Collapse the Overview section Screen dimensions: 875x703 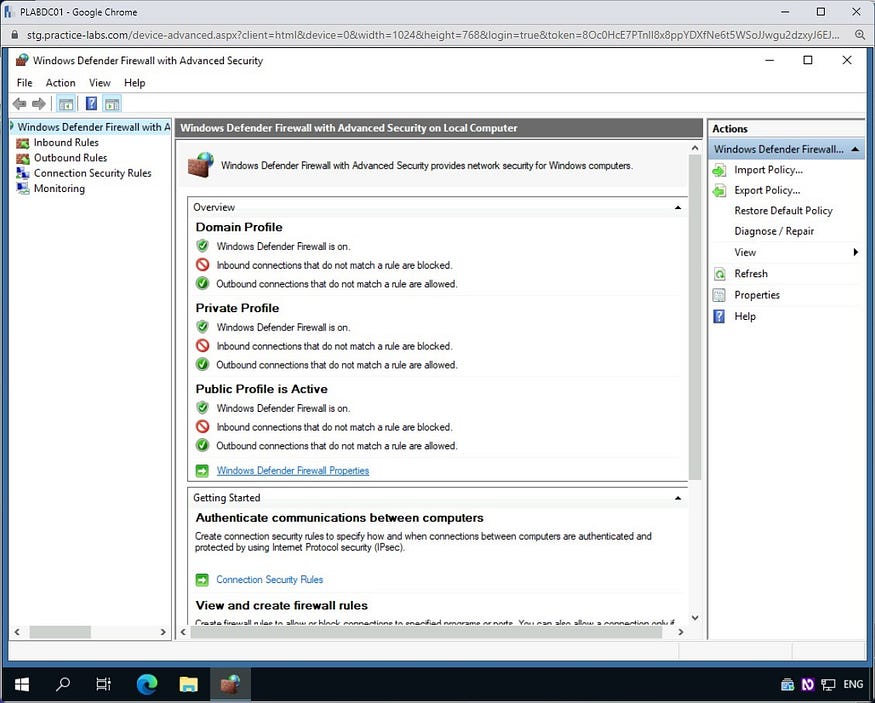click(x=678, y=208)
